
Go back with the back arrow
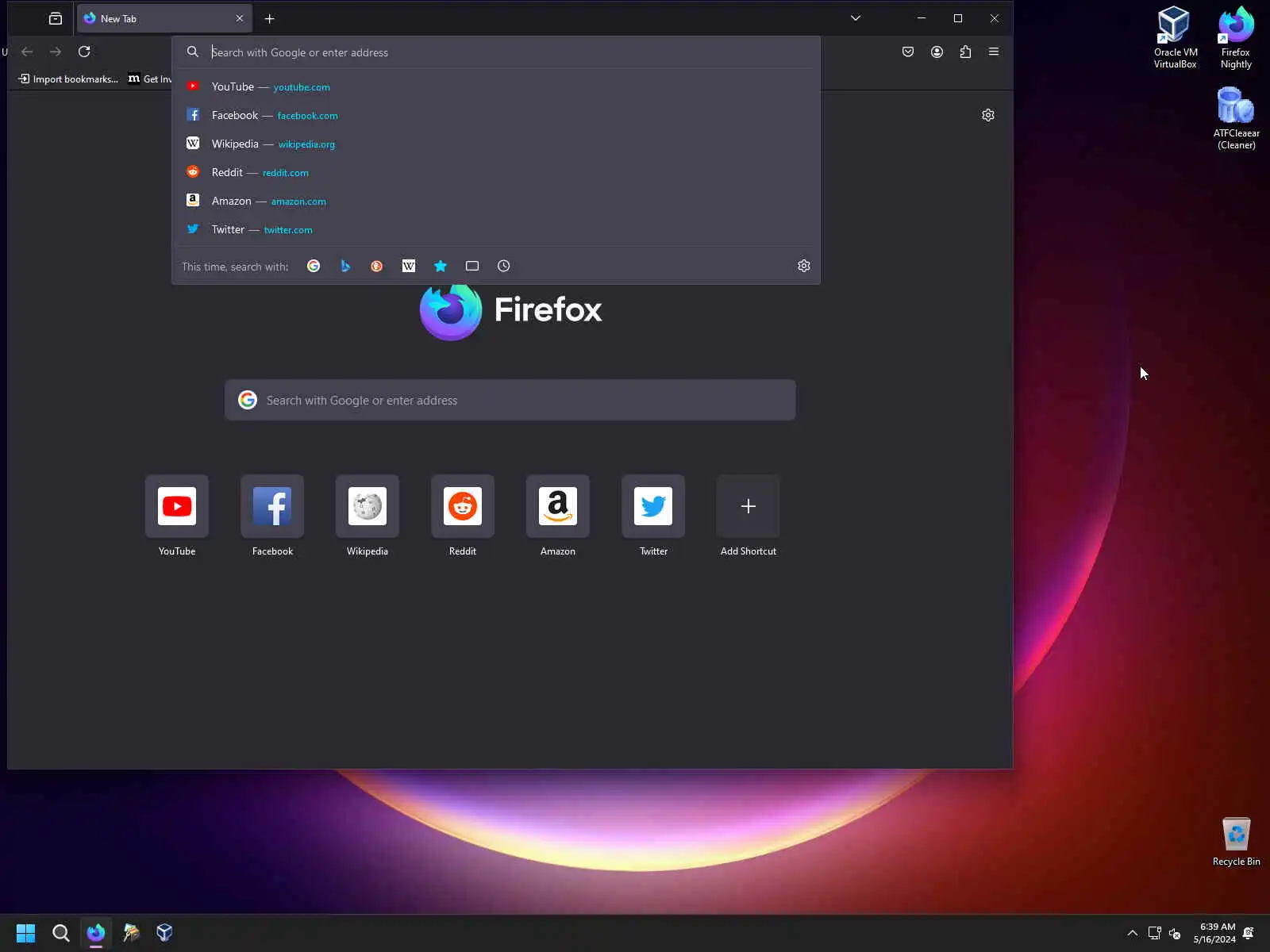click(x=27, y=52)
